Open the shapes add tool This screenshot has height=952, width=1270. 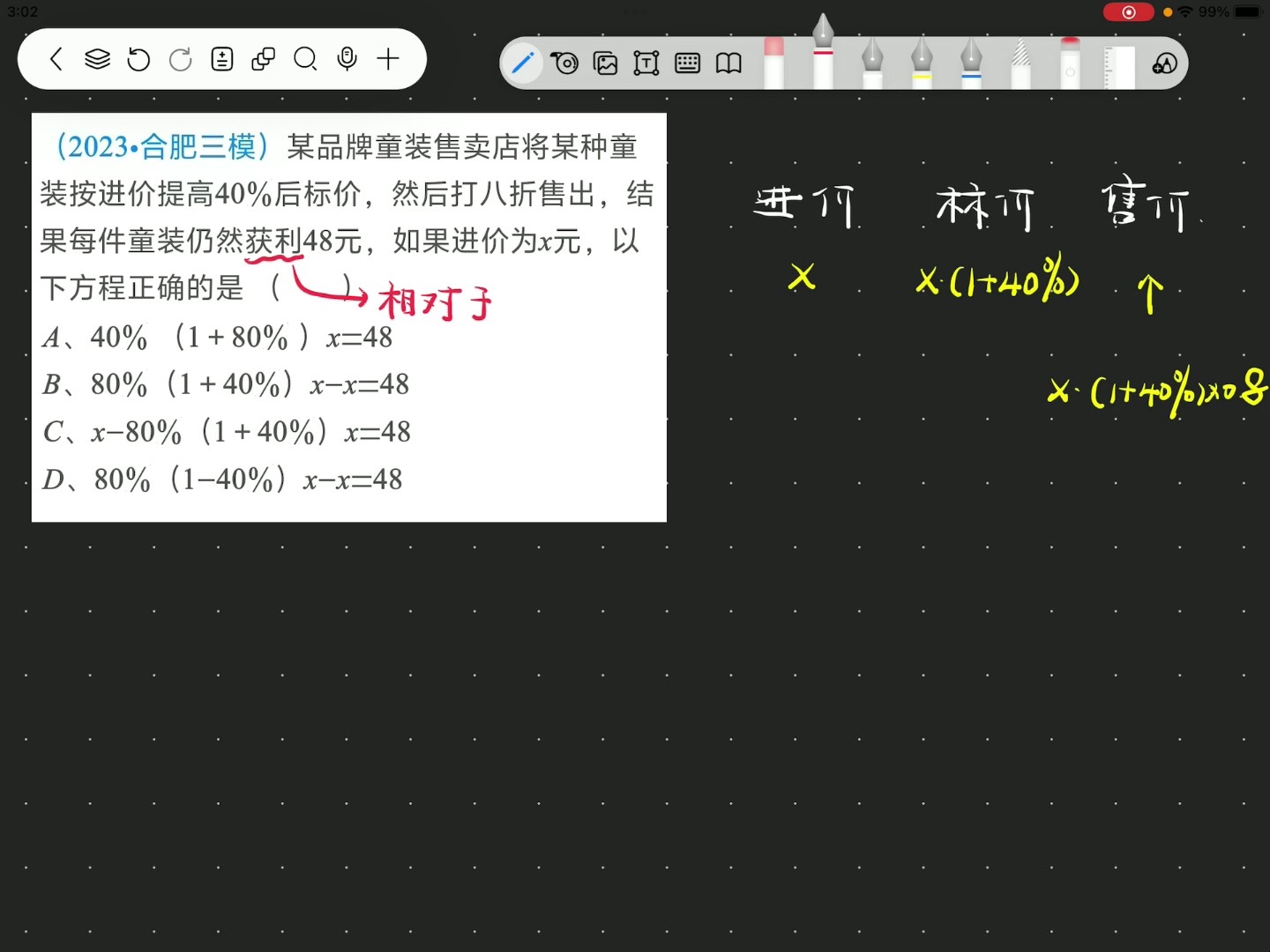pos(1165,63)
